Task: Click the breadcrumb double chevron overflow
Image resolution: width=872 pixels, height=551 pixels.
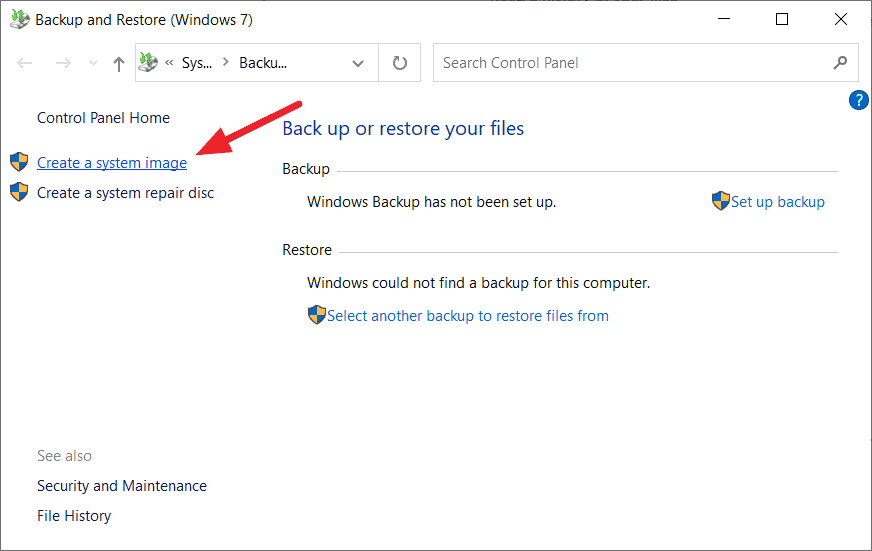Action: tap(169, 63)
